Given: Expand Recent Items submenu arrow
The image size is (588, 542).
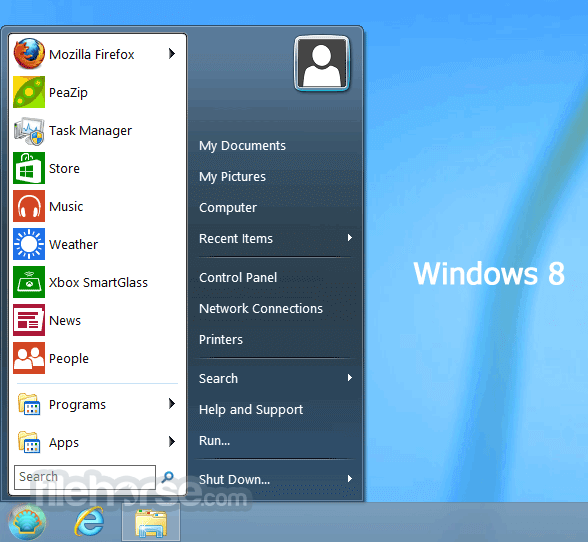Looking at the screenshot, I should coord(350,237).
